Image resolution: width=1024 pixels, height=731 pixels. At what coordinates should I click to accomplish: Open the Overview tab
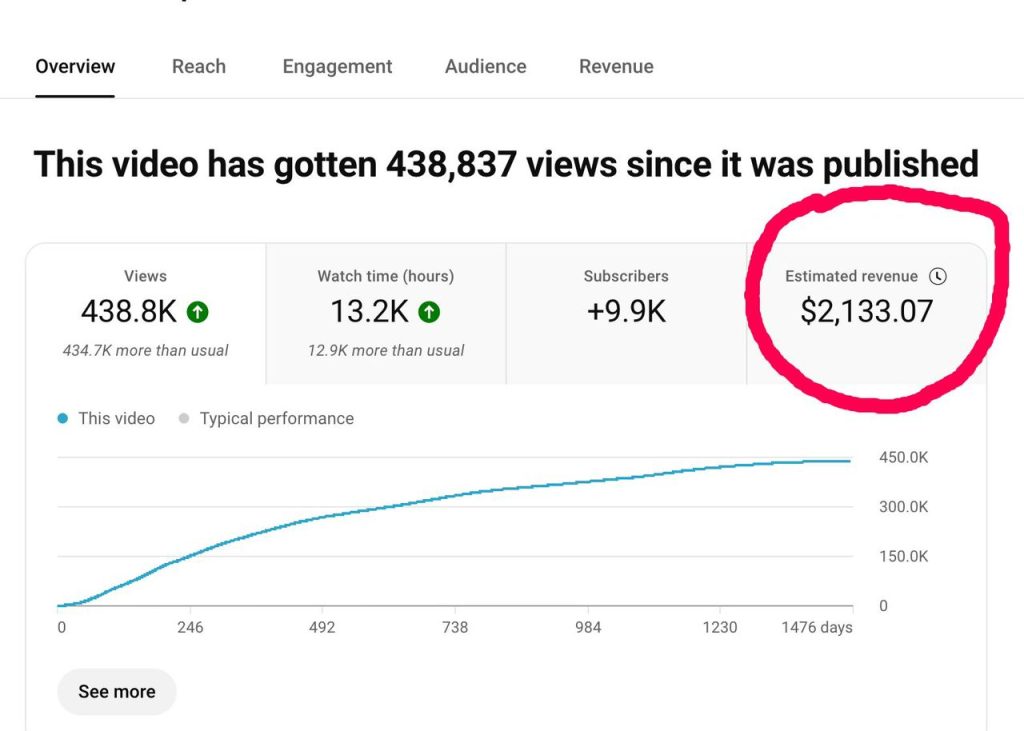coord(75,67)
